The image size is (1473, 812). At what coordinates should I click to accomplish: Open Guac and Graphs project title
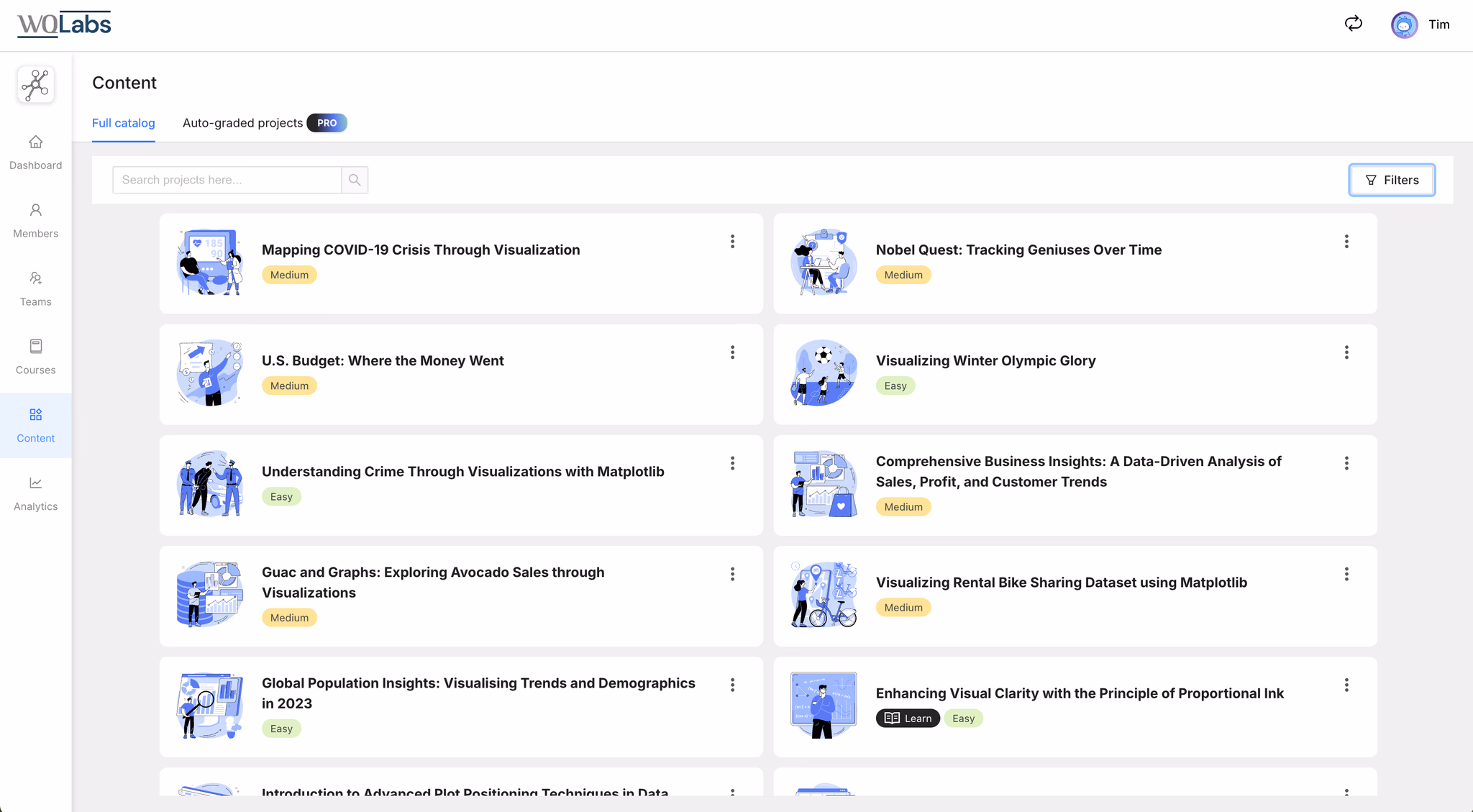click(433, 583)
